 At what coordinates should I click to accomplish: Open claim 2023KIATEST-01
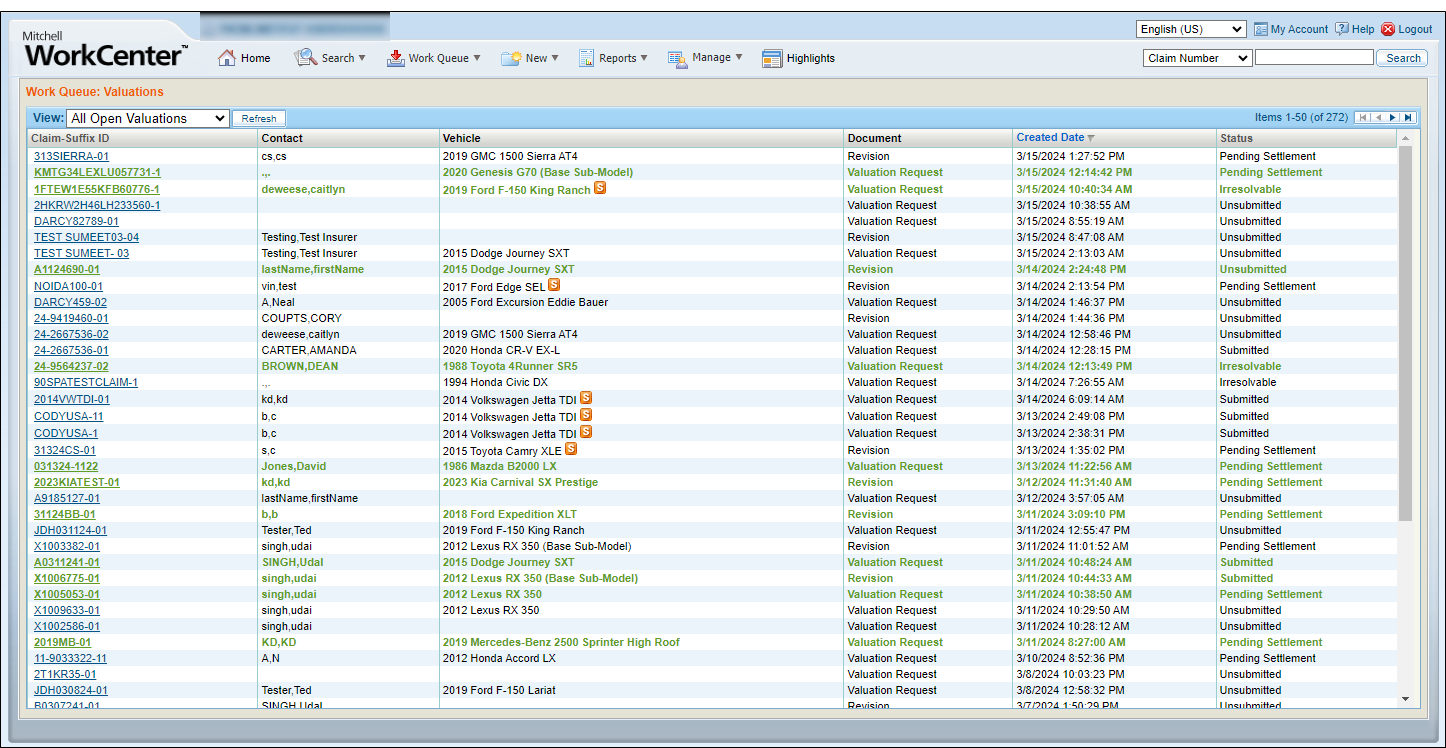(x=77, y=482)
